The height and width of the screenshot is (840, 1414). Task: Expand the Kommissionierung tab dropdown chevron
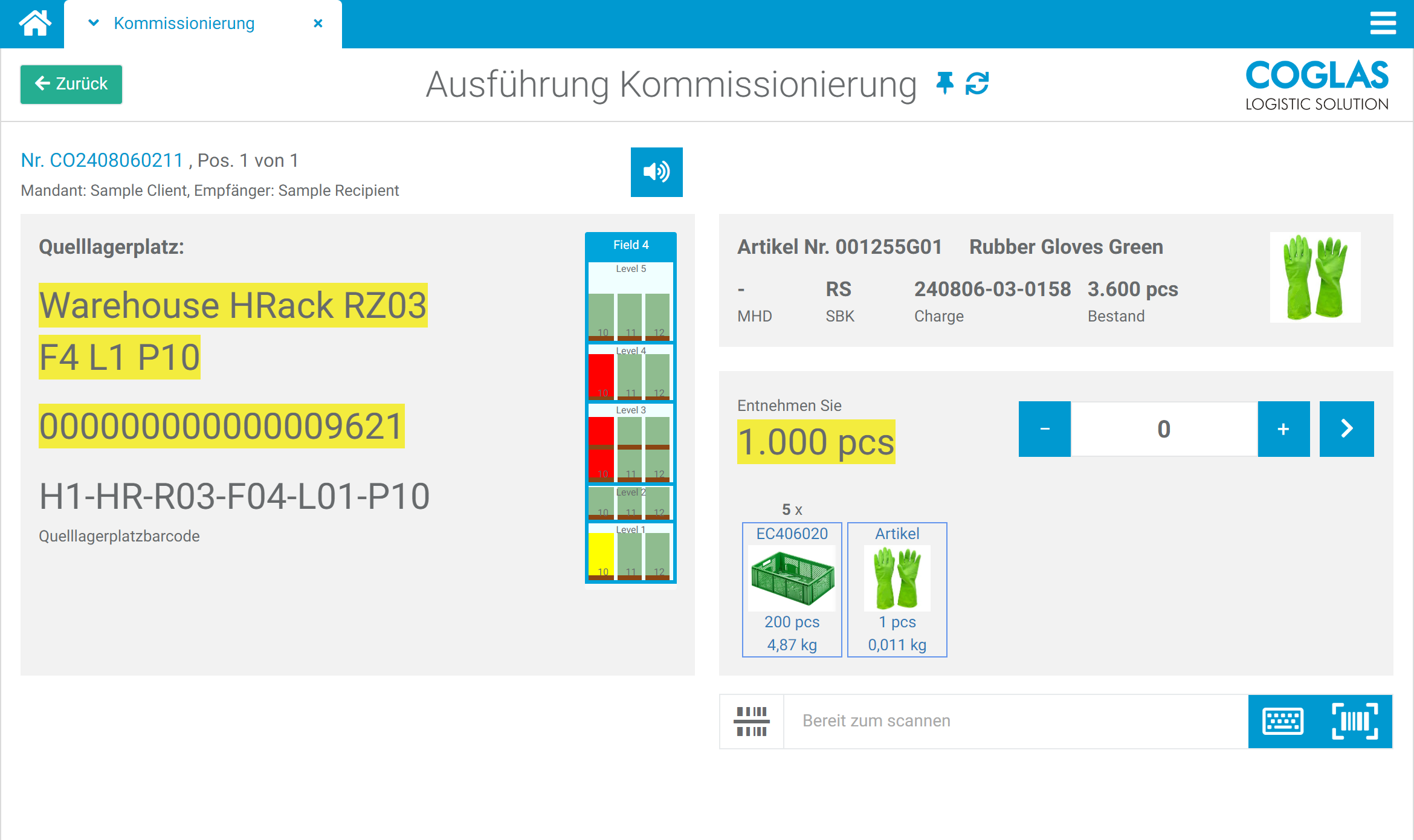point(93,23)
